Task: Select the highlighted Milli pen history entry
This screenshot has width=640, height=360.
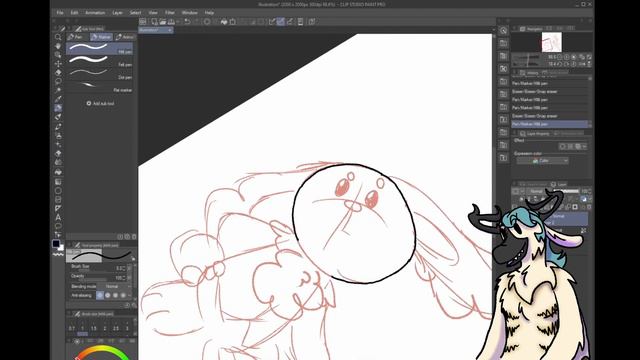Action: tap(549, 124)
